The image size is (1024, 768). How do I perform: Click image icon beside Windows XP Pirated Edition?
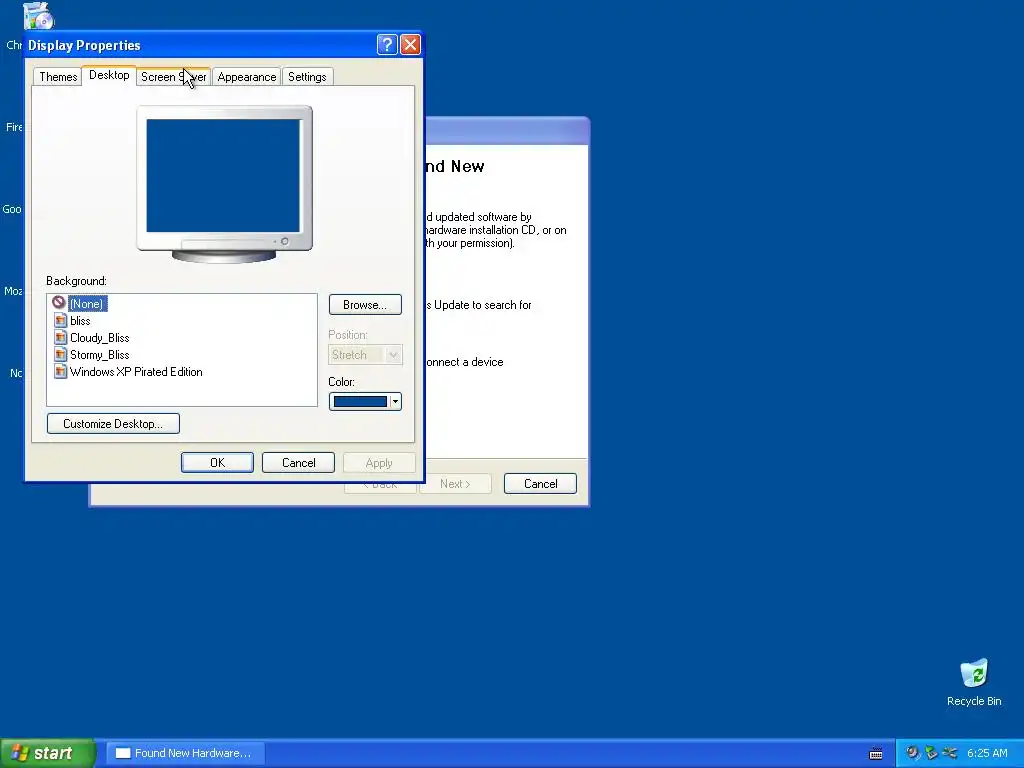click(x=60, y=372)
